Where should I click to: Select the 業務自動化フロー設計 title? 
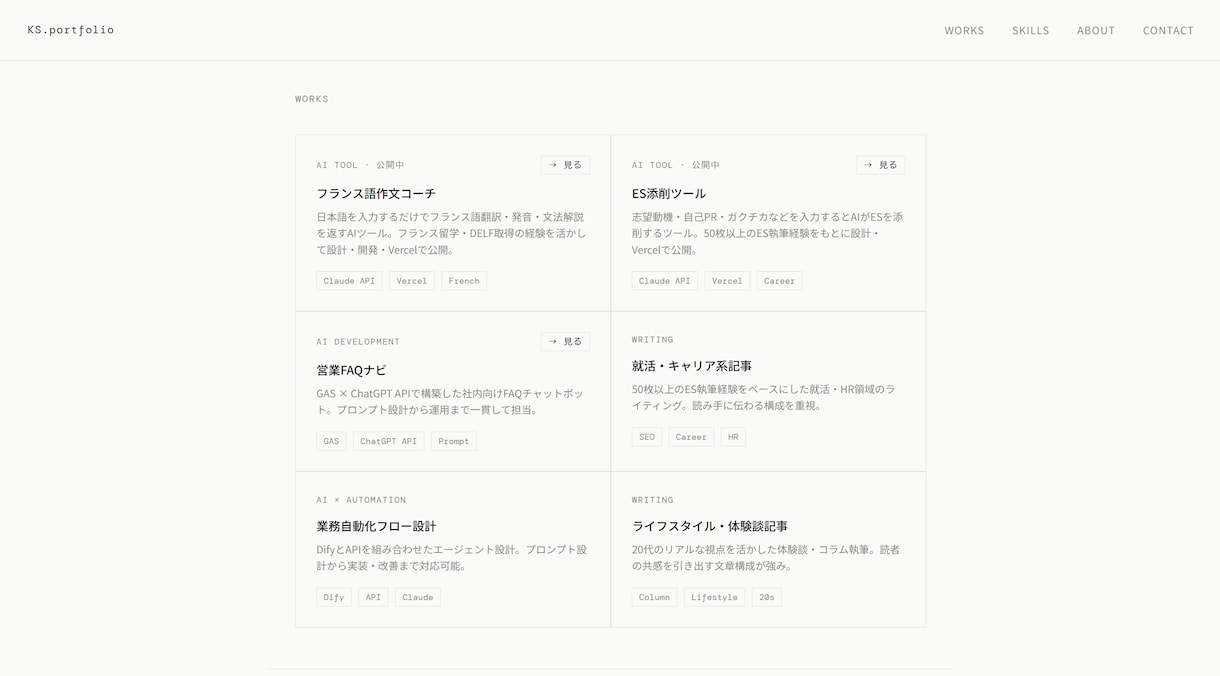coord(376,526)
